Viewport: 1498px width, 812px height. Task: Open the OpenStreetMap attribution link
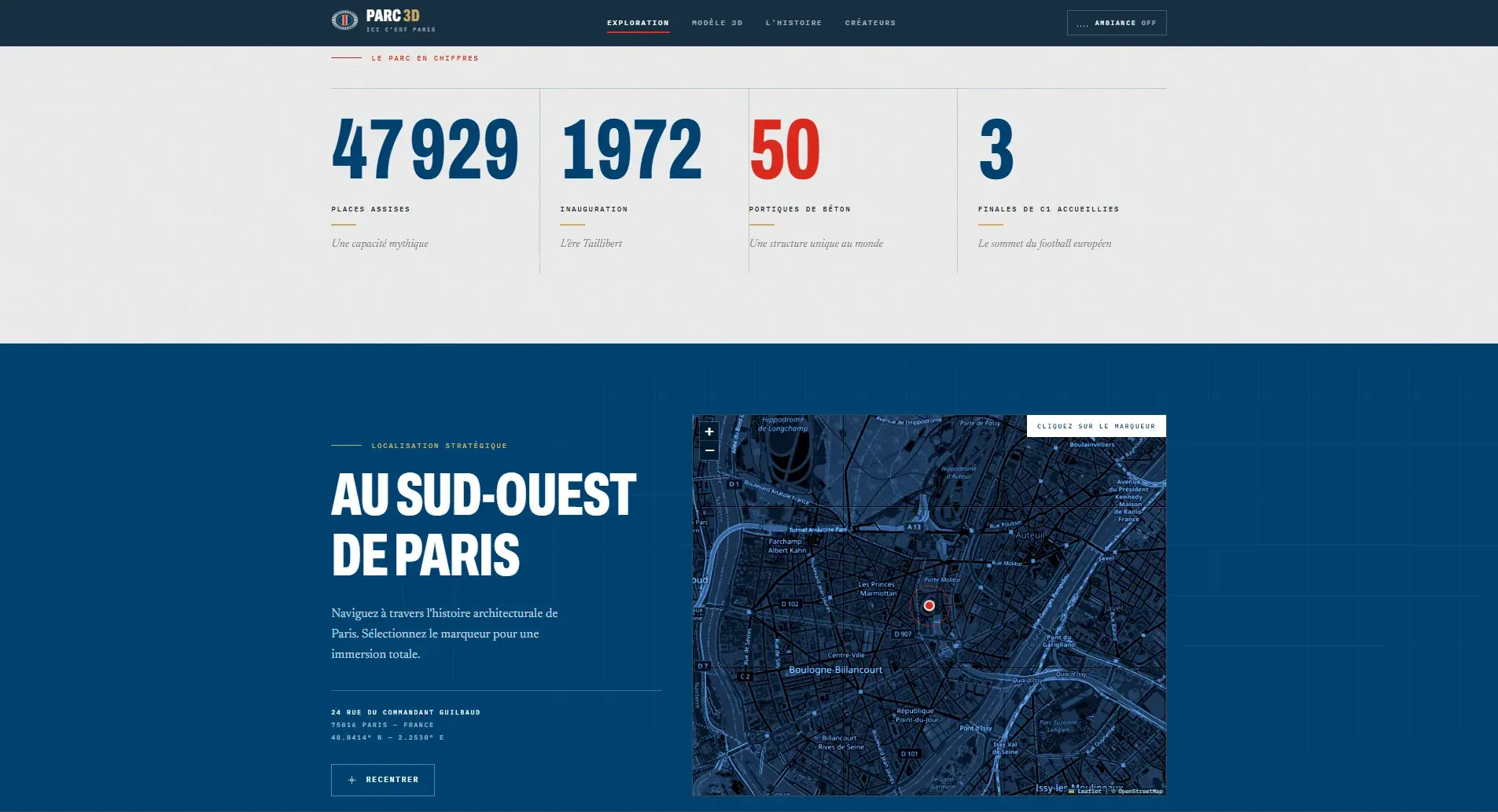(x=1139, y=791)
